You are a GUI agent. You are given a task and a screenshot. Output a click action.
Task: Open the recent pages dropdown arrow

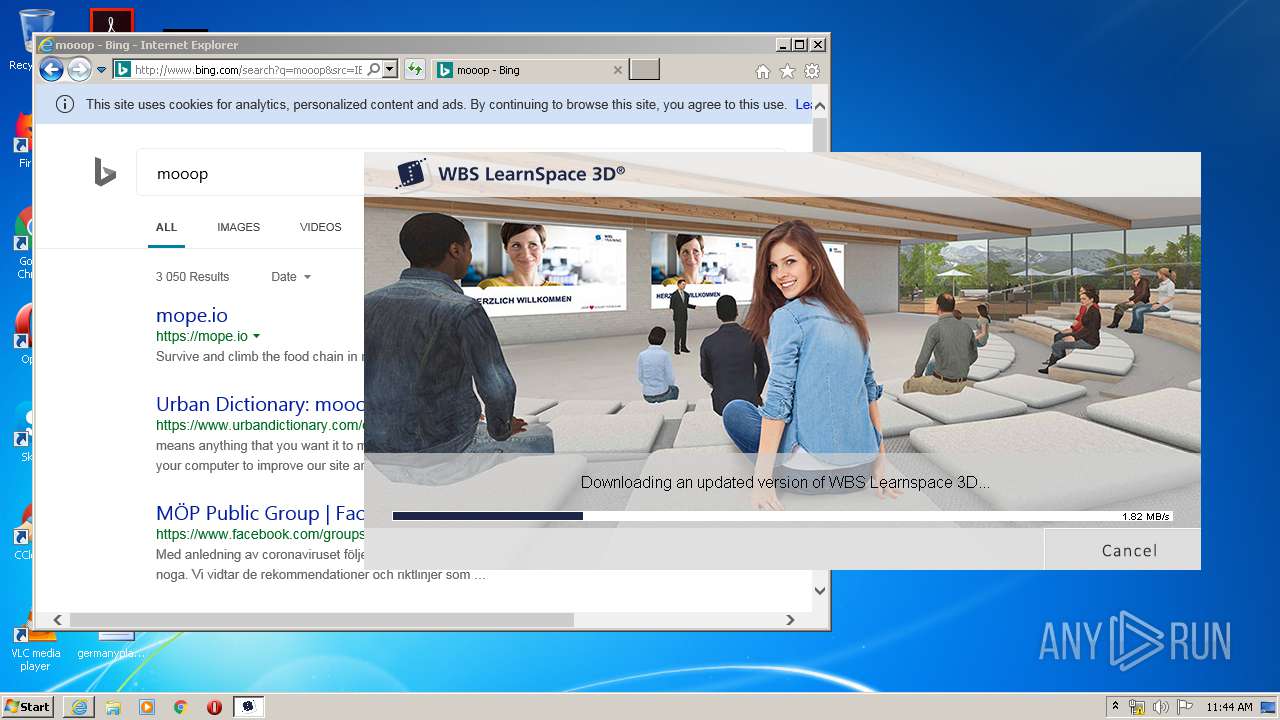click(101, 70)
